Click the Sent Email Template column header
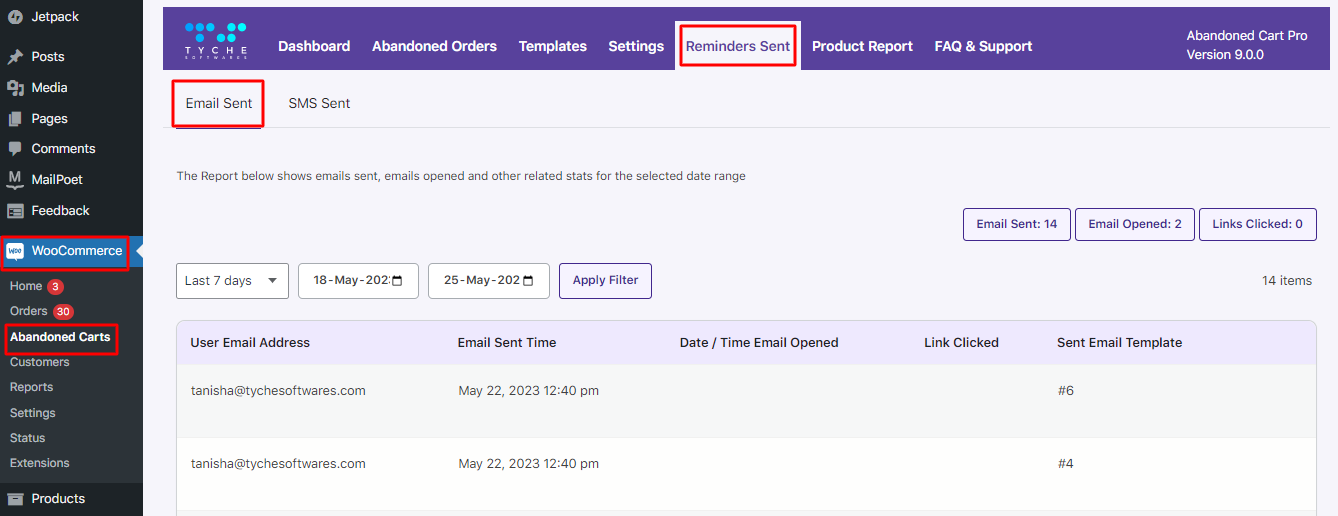This screenshot has height=516, width=1338. (1119, 342)
